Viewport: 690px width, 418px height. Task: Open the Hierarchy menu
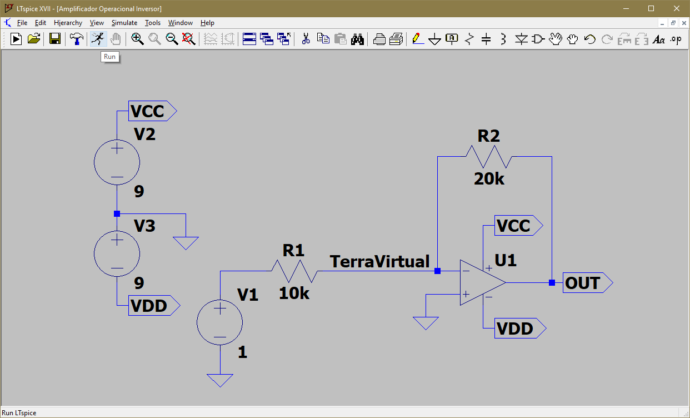click(x=68, y=22)
